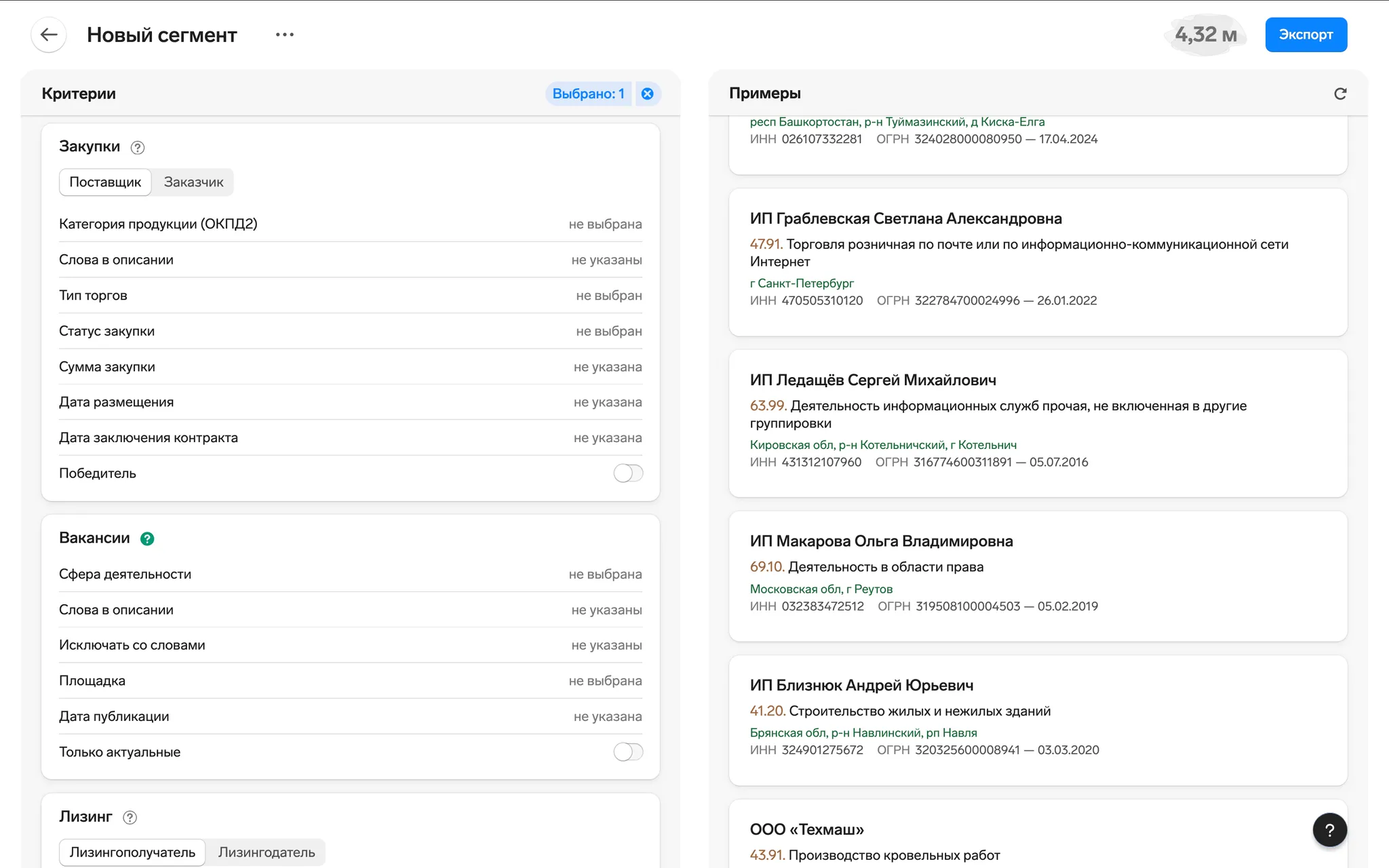Open the Дата публикации field
The image size is (1389, 868).
351,716
